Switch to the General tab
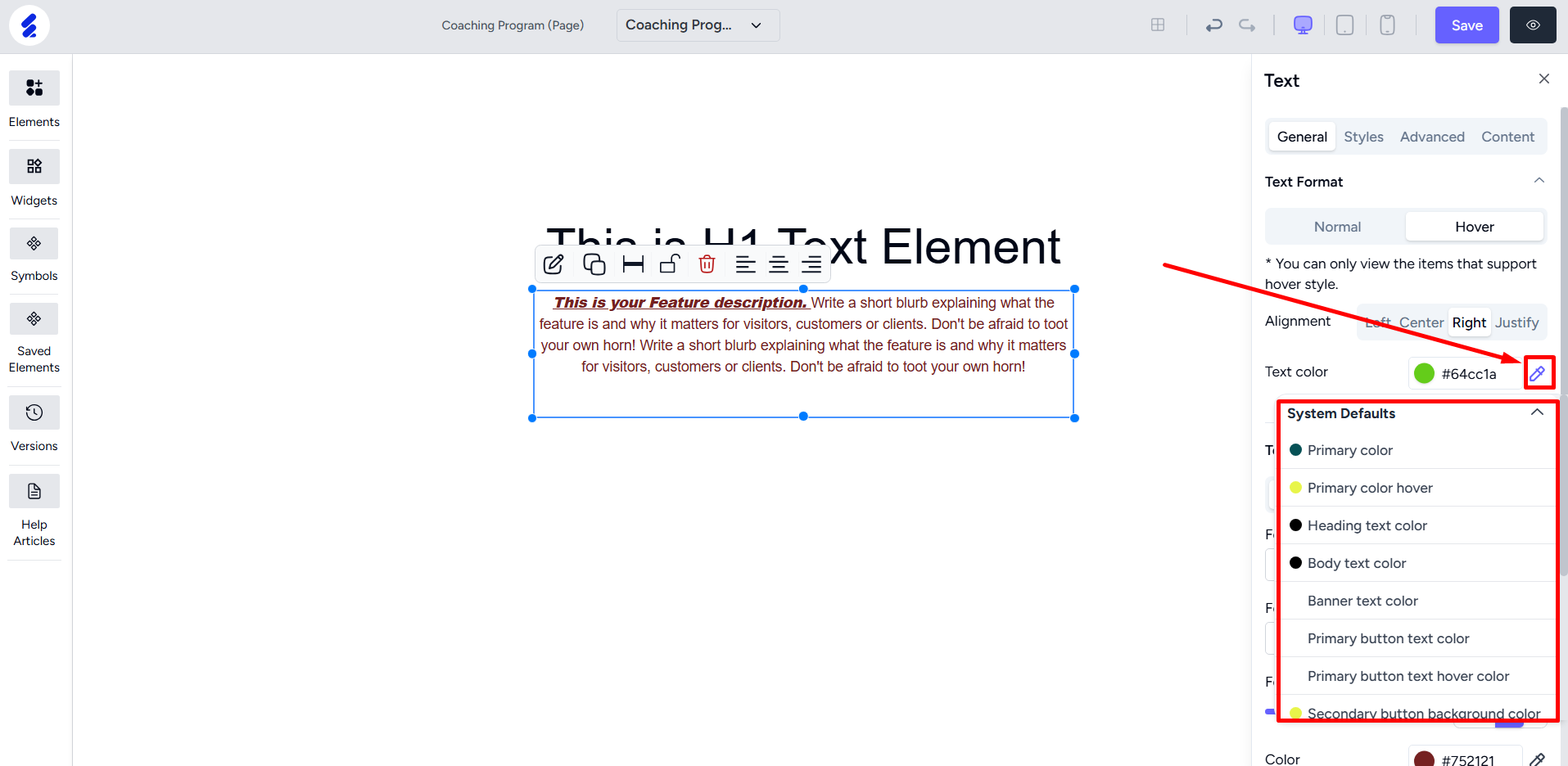This screenshot has height=766, width=1568. (1302, 137)
